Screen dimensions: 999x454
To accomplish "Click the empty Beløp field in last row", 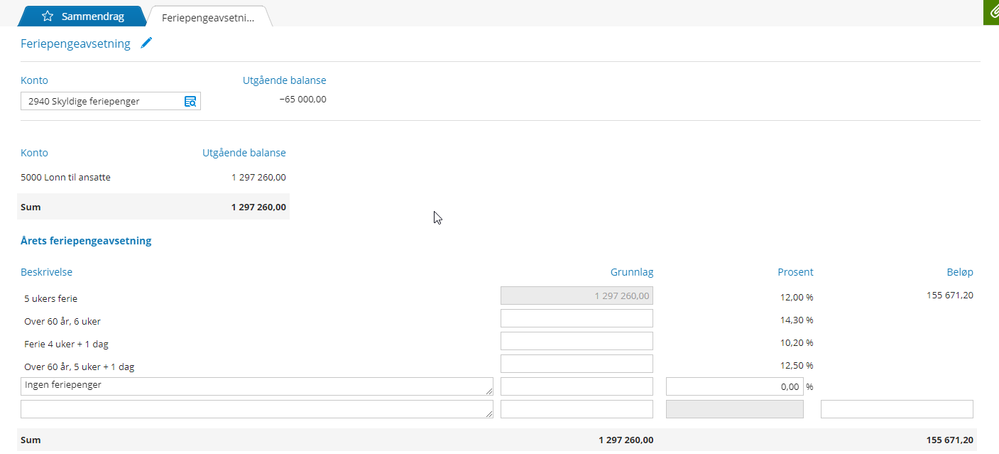I will point(897,409).
